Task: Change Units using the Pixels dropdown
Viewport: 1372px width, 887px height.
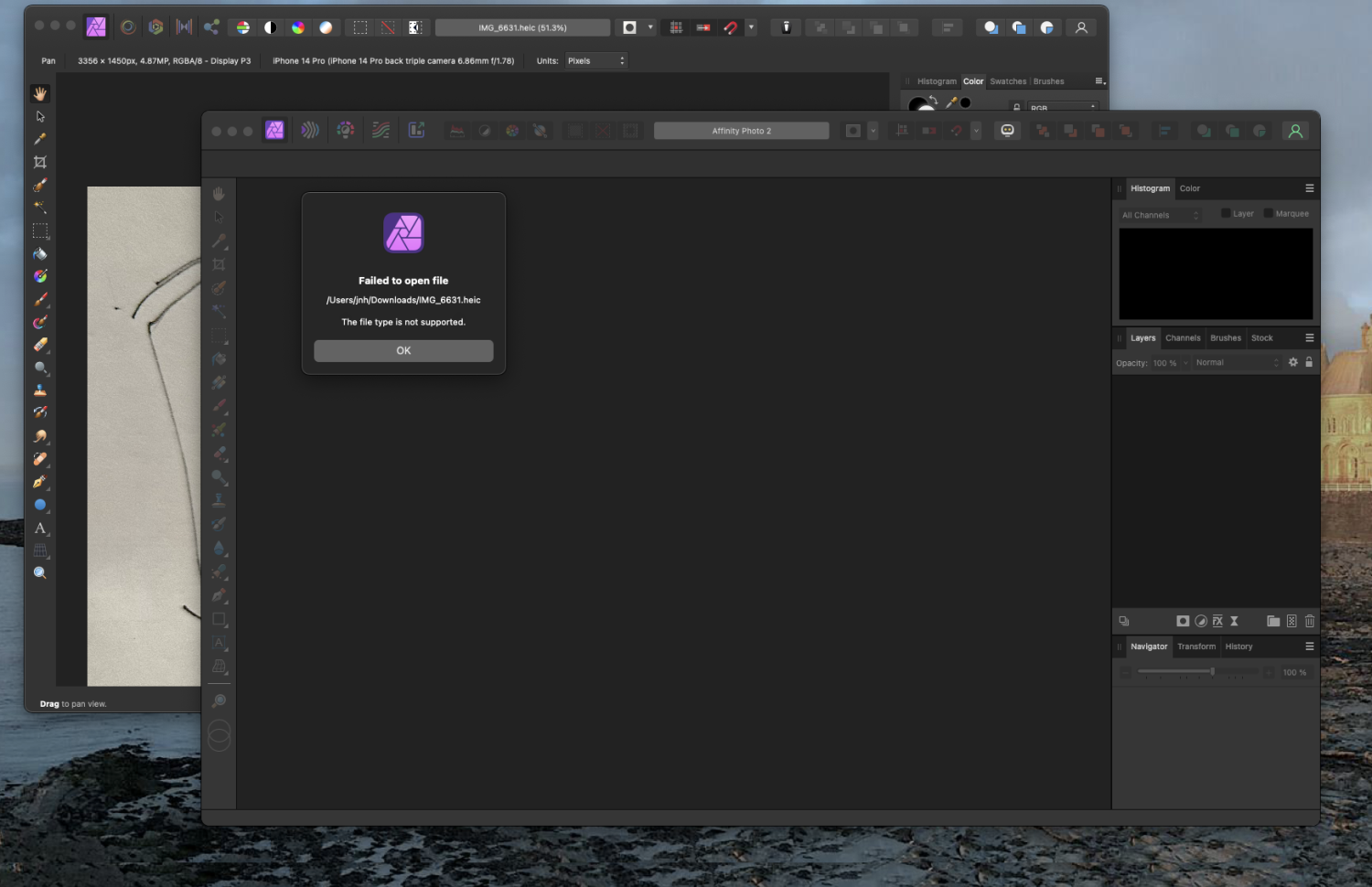Action: (595, 60)
